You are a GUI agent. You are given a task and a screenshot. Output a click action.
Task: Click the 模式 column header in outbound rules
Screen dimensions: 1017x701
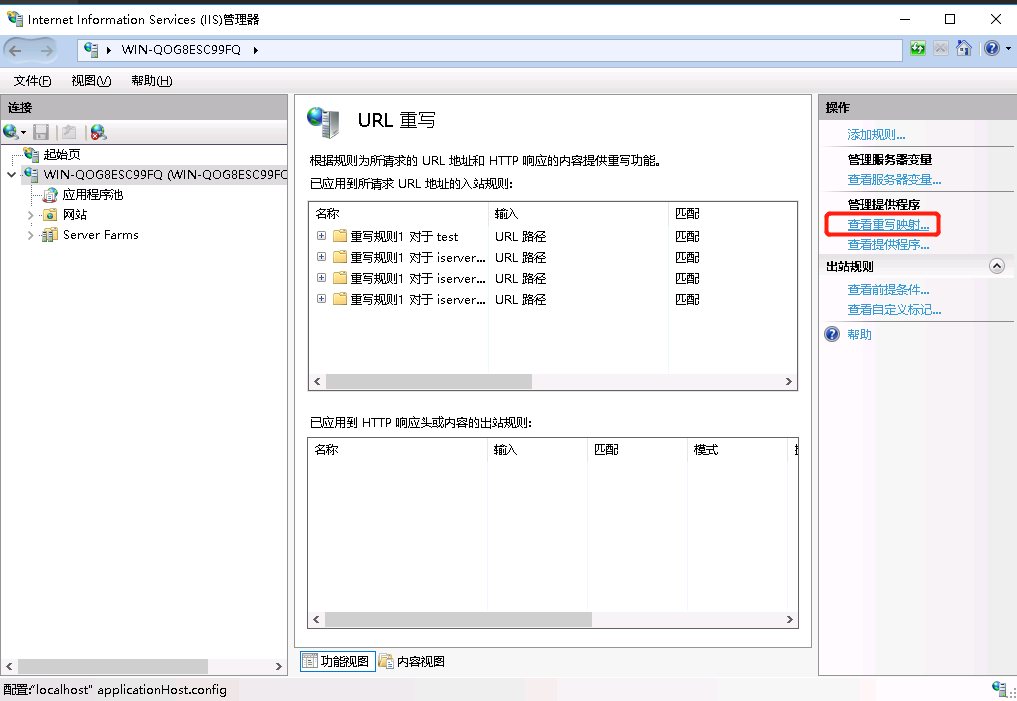click(737, 449)
